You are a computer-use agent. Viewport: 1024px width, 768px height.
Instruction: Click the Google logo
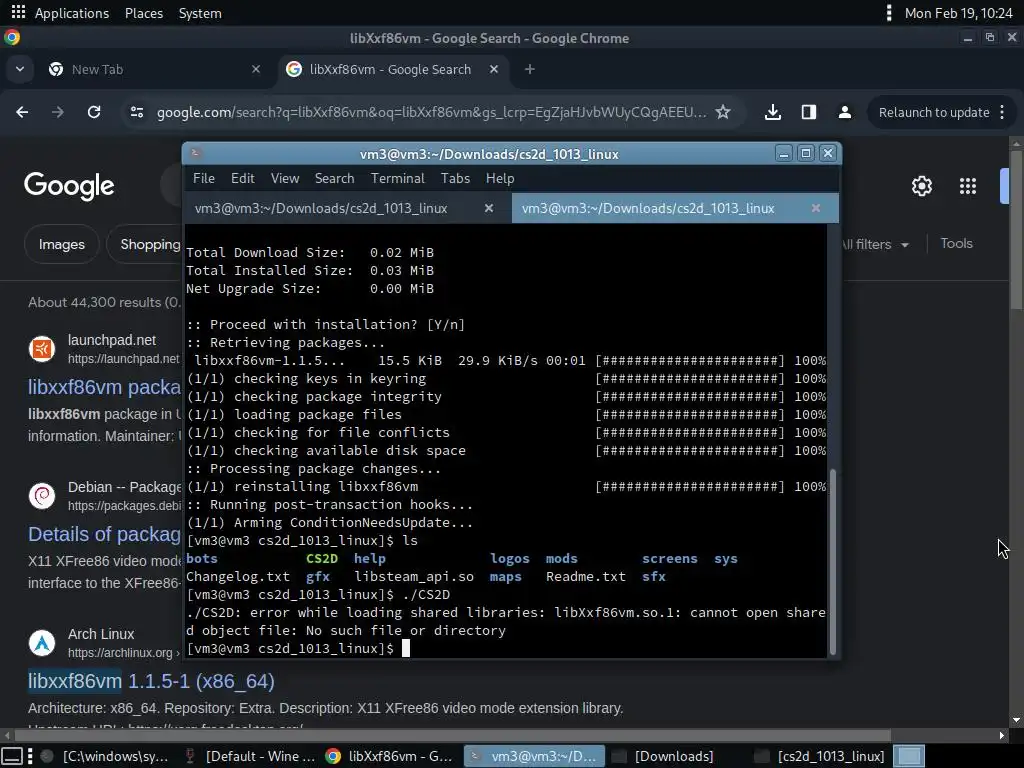(x=69, y=187)
